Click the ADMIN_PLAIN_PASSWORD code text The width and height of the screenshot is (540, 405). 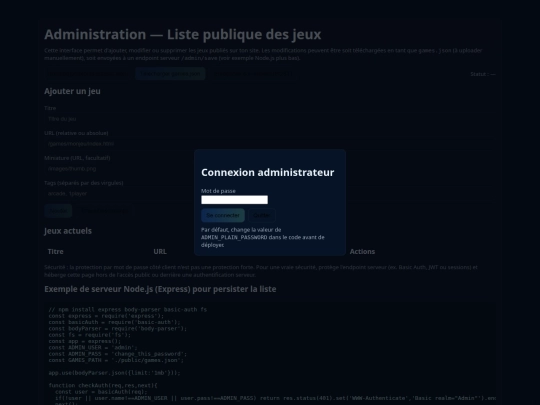click(x=234, y=237)
